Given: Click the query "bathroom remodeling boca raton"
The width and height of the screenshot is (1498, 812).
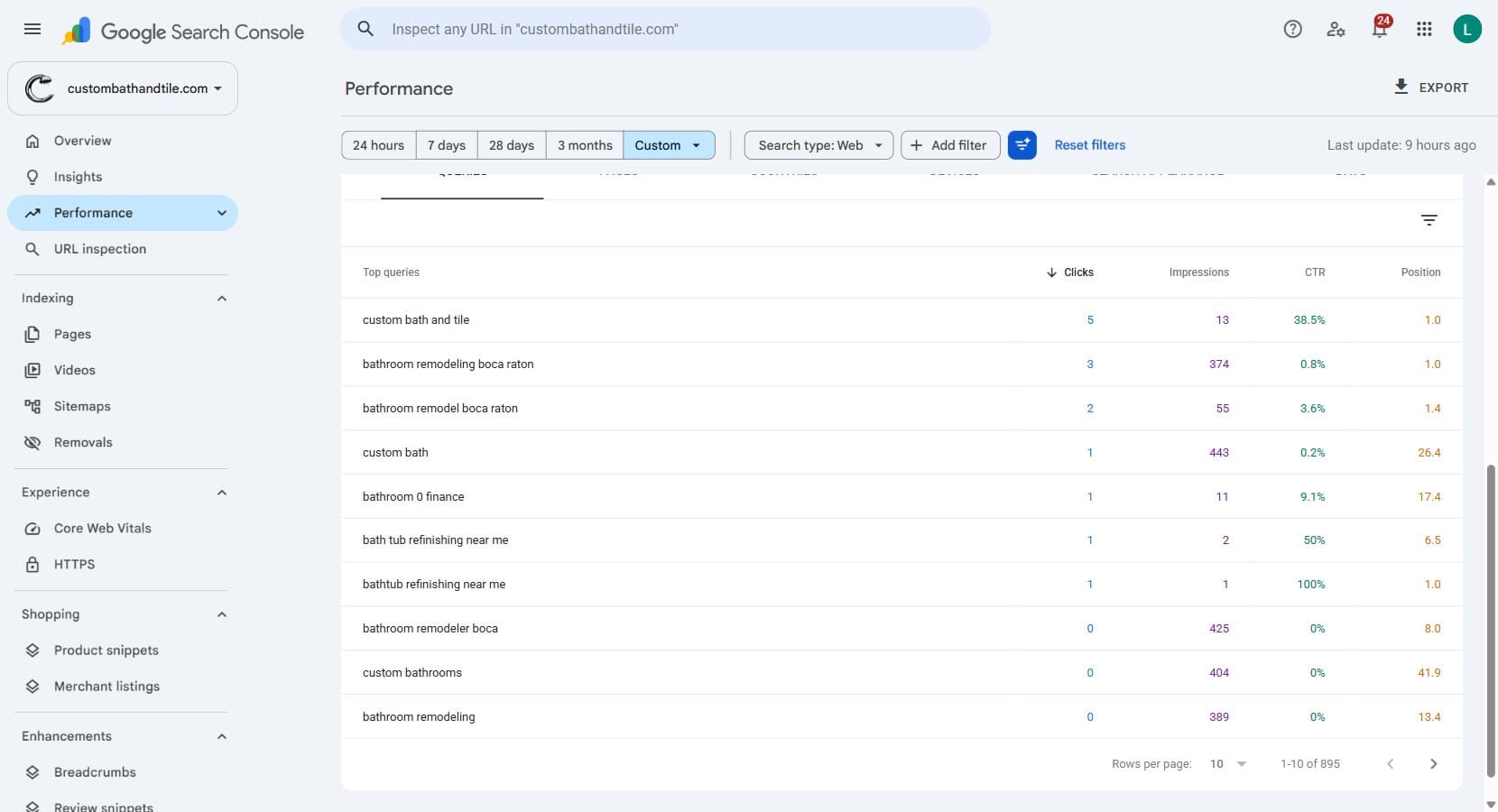Looking at the screenshot, I should 448,364.
